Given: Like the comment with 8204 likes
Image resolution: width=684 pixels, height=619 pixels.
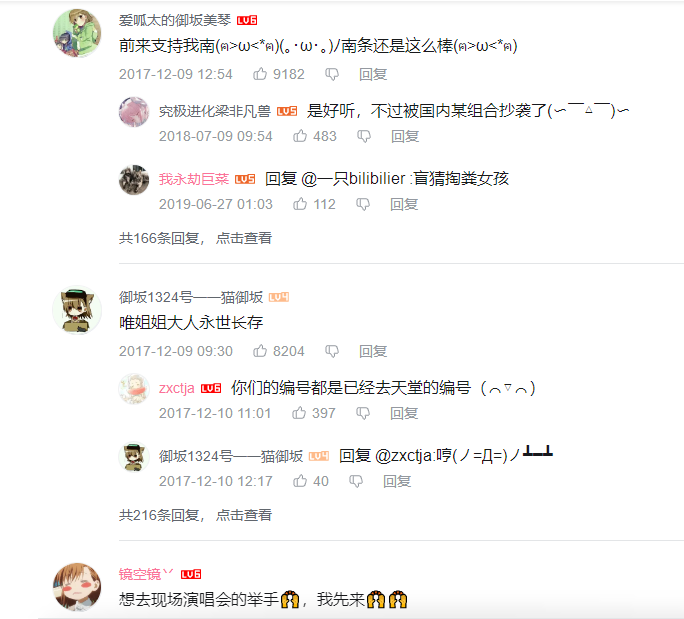Looking at the screenshot, I should pos(260,350).
